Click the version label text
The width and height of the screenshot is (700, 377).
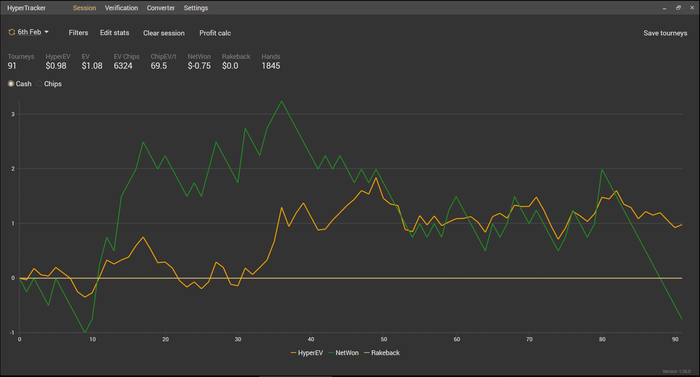(x=676, y=371)
